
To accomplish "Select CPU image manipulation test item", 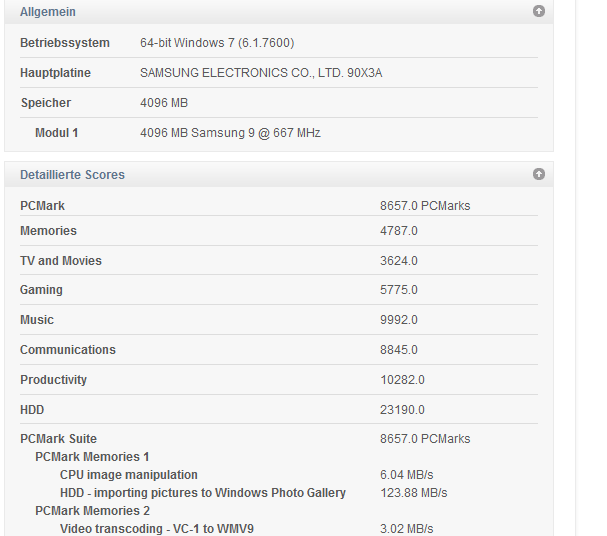I will click(129, 475).
